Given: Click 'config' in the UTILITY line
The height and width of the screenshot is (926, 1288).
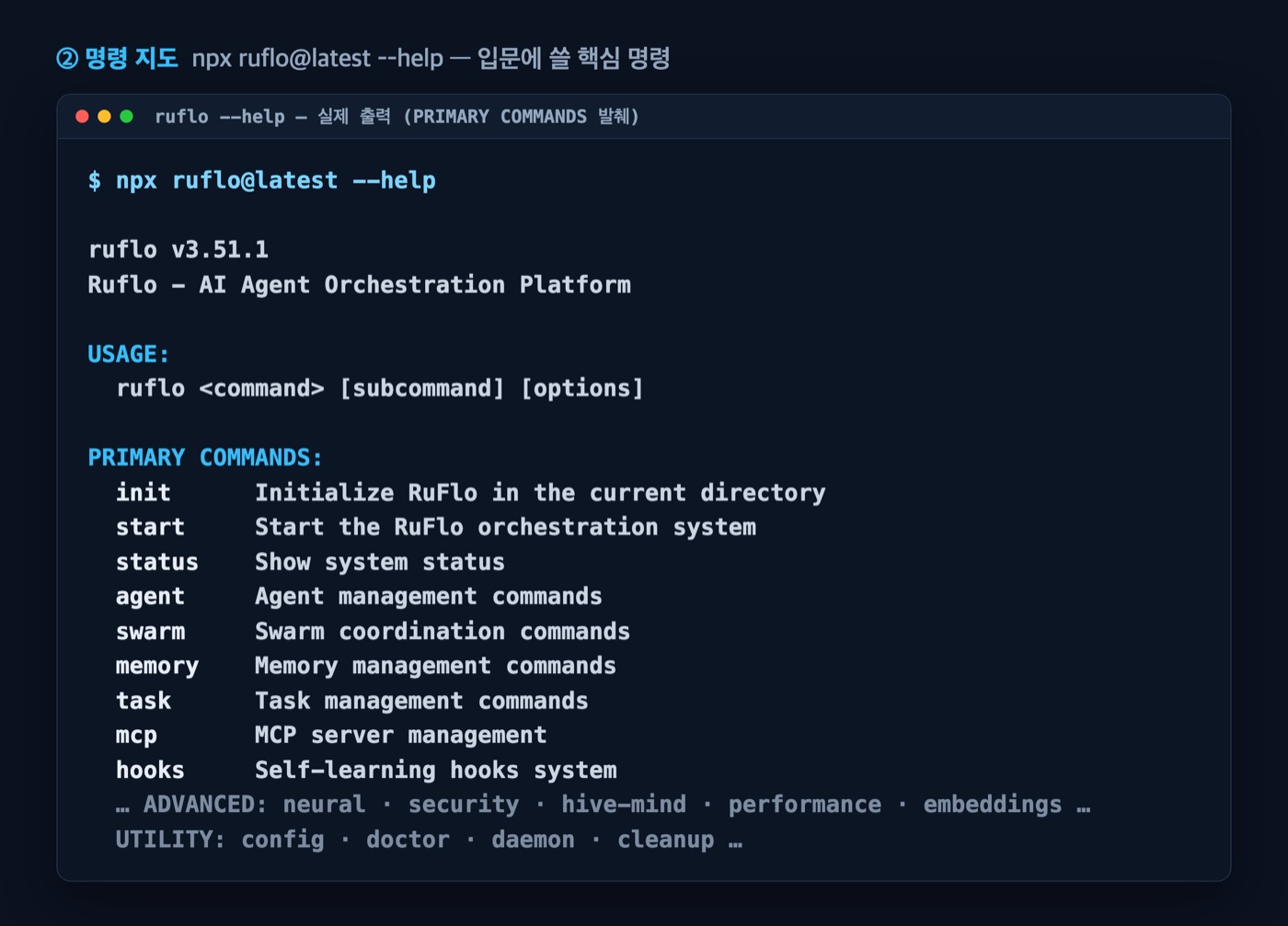Looking at the screenshot, I should click(x=282, y=840).
